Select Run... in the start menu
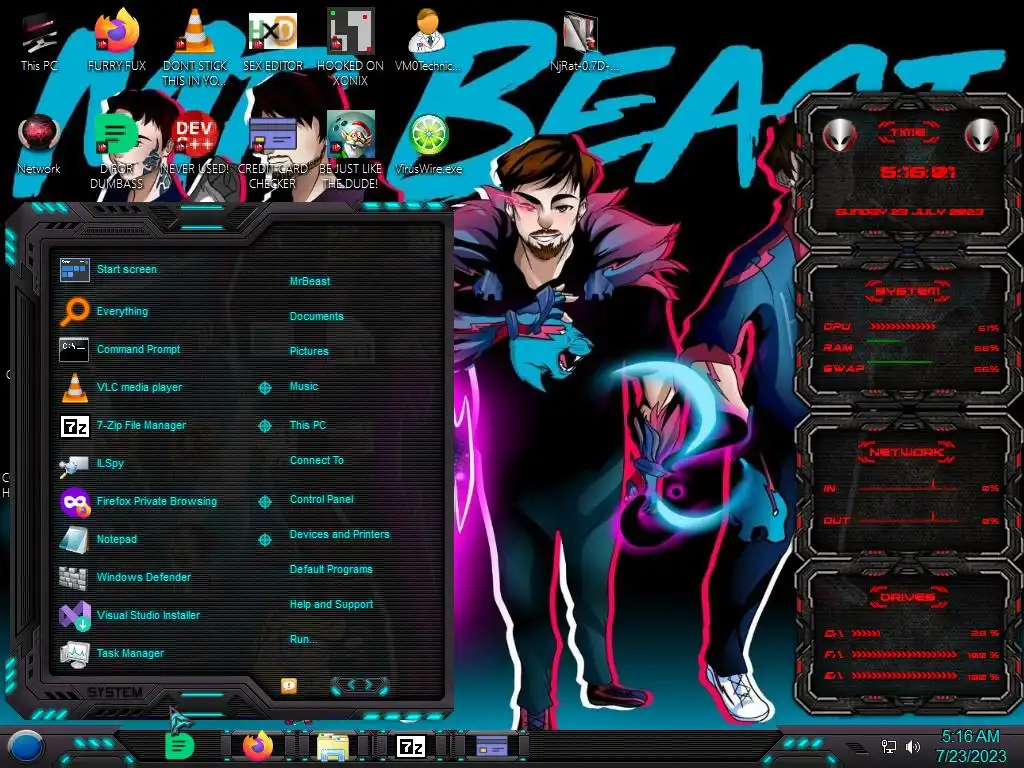The image size is (1024, 768). 303,639
